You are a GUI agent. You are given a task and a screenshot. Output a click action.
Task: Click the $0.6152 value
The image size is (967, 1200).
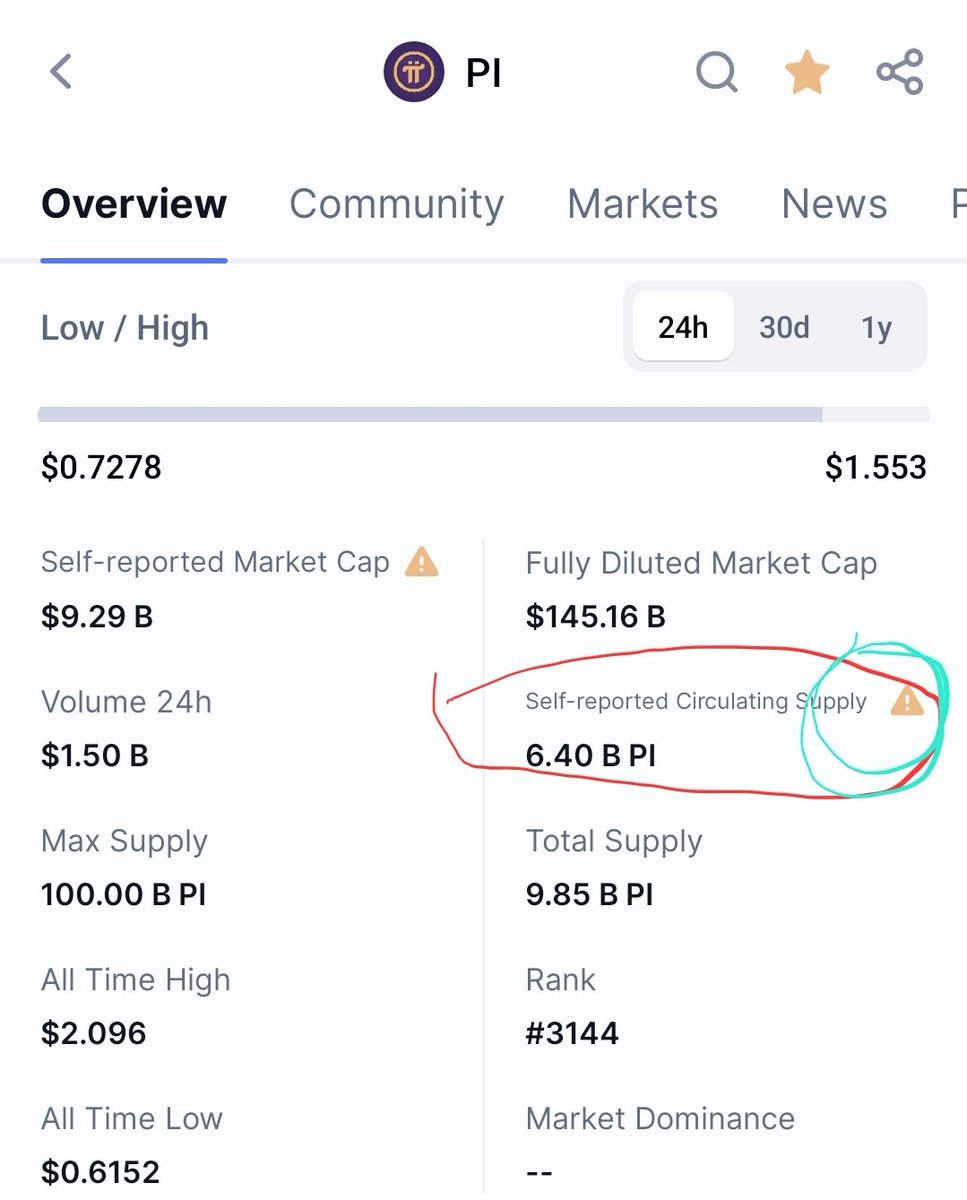(101, 1171)
